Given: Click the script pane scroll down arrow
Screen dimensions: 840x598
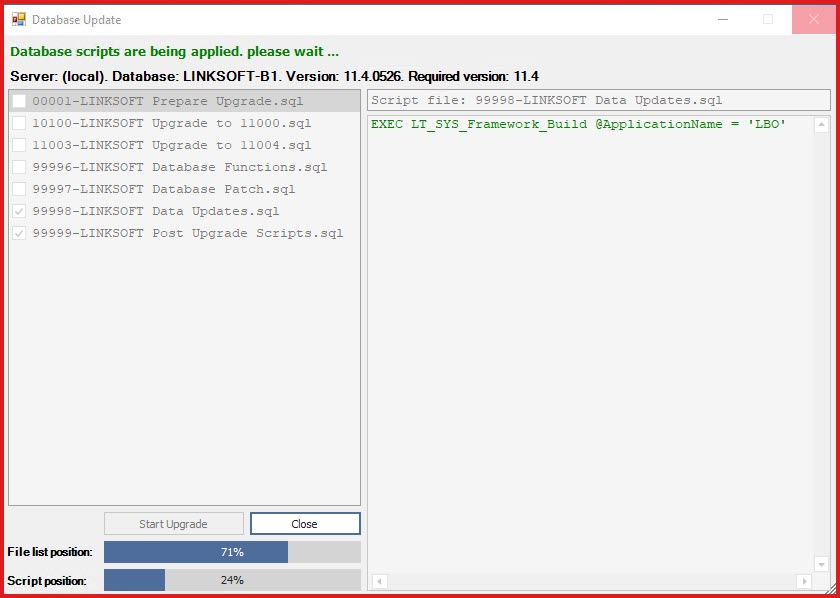Looking at the screenshot, I should pos(821,564).
